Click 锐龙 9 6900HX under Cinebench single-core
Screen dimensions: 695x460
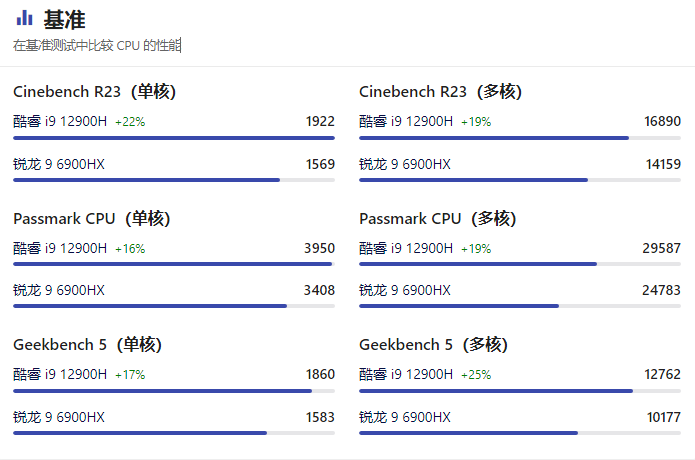click(x=59, y=164)
